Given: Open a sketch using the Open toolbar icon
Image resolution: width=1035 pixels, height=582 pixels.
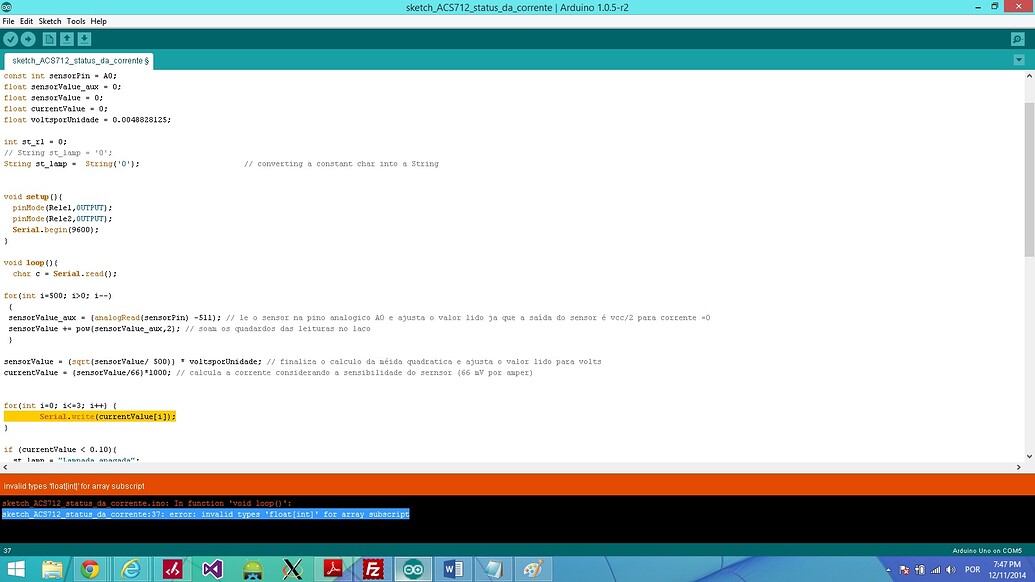Looking at the screenshot, I should point(67,38).
